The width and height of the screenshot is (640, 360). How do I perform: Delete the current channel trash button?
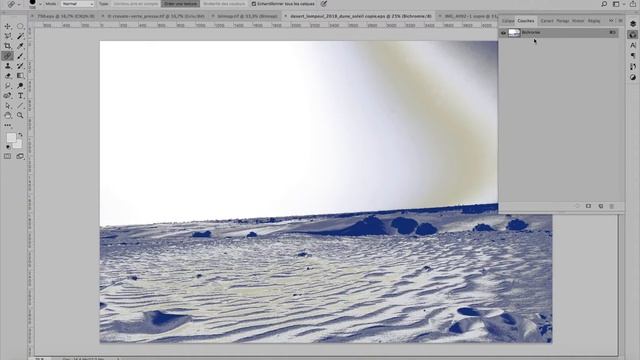point(611,206)
